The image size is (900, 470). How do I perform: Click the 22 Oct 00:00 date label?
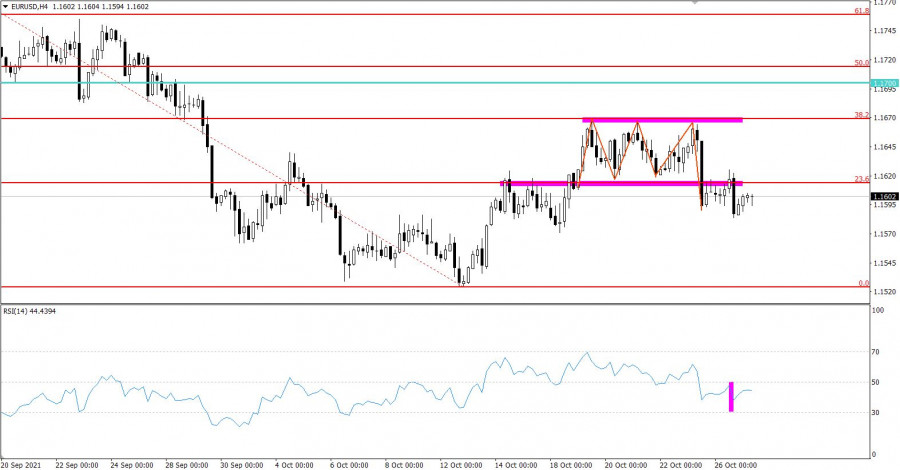coord(681,465)
